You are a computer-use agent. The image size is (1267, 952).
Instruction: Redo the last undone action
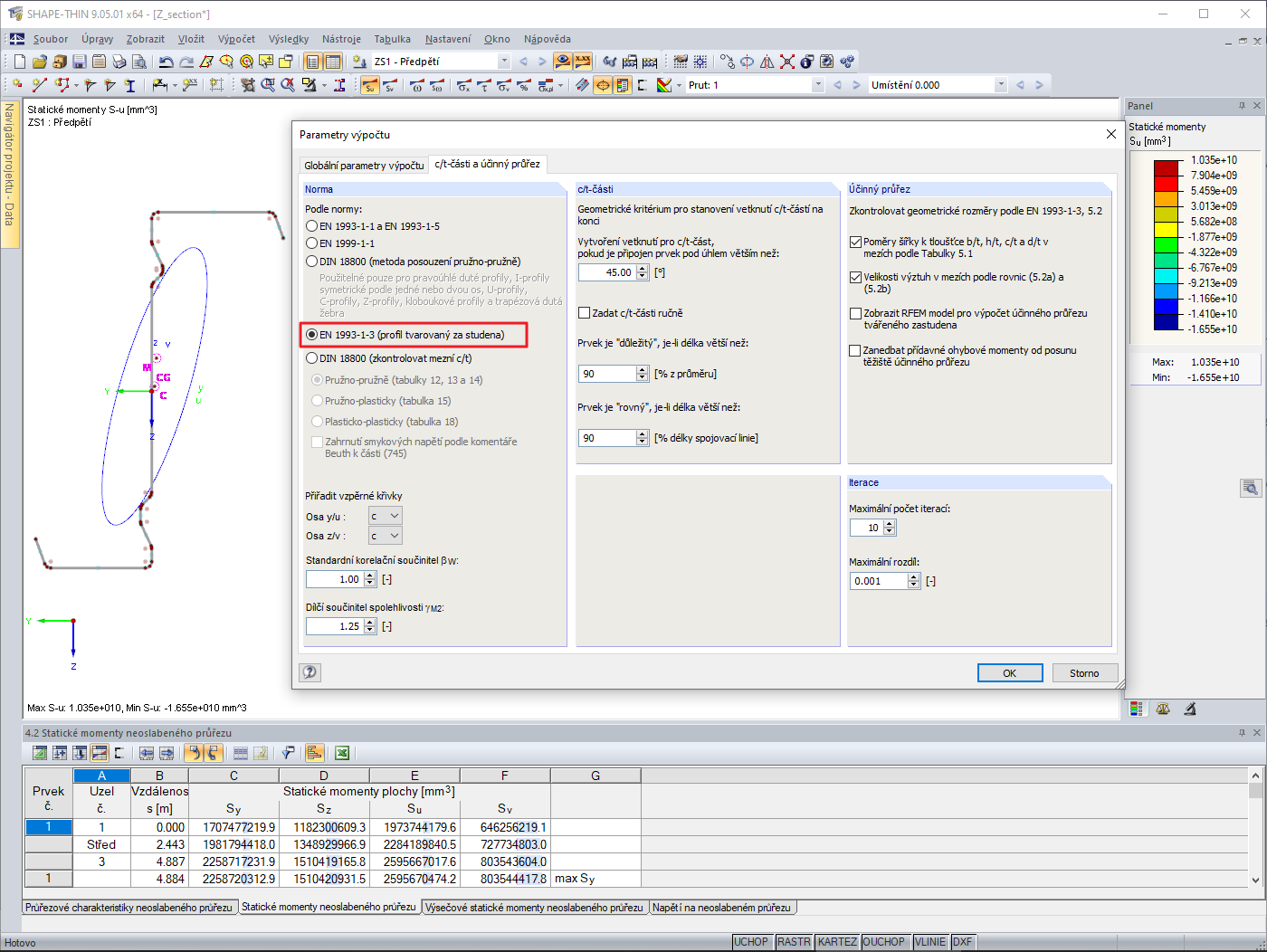pyautogui.click(x=186, y=62)
